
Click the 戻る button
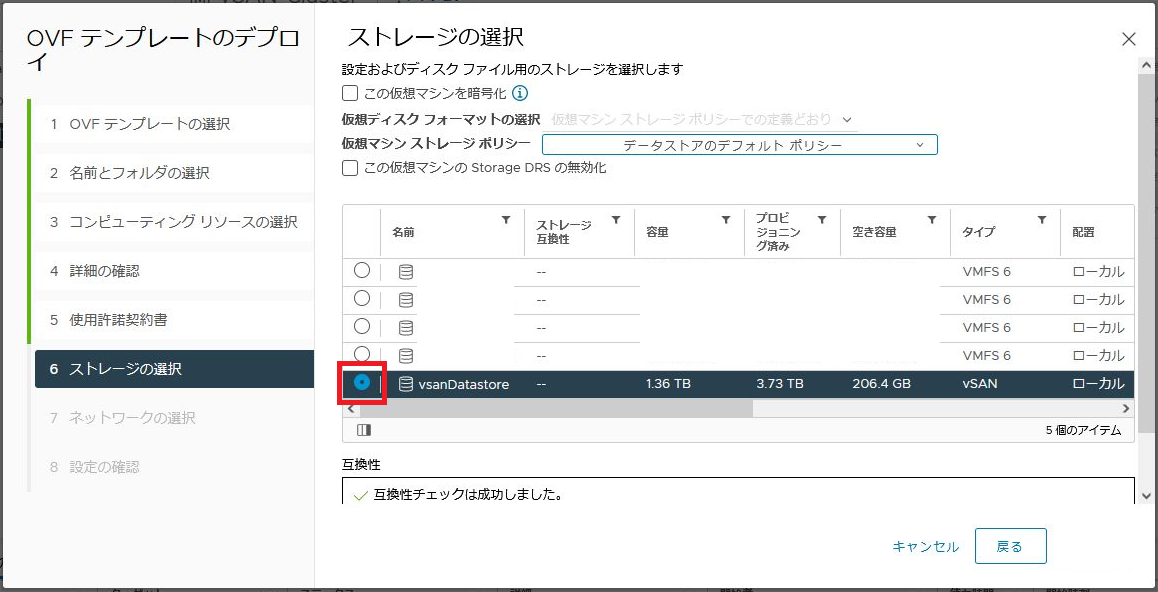tap(1010, 547)
